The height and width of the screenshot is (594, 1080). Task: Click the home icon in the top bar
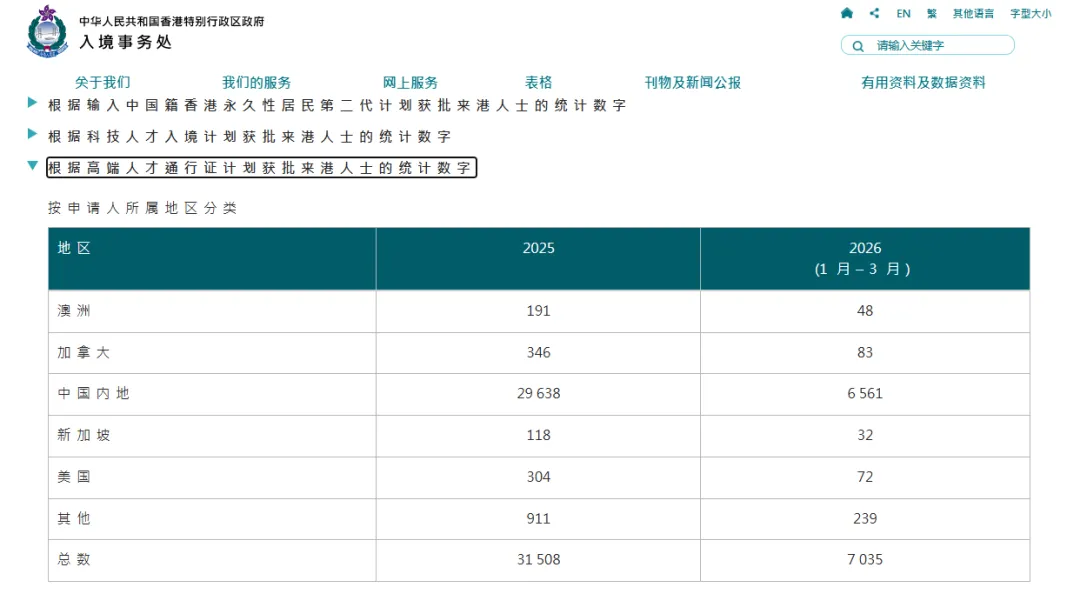click(x=847, y=13)
